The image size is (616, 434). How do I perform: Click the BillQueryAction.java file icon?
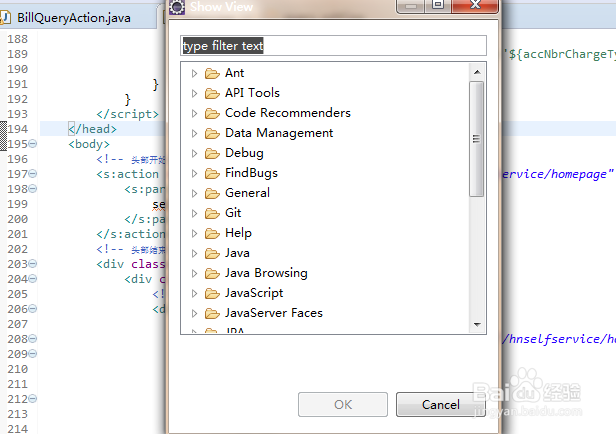5,18
